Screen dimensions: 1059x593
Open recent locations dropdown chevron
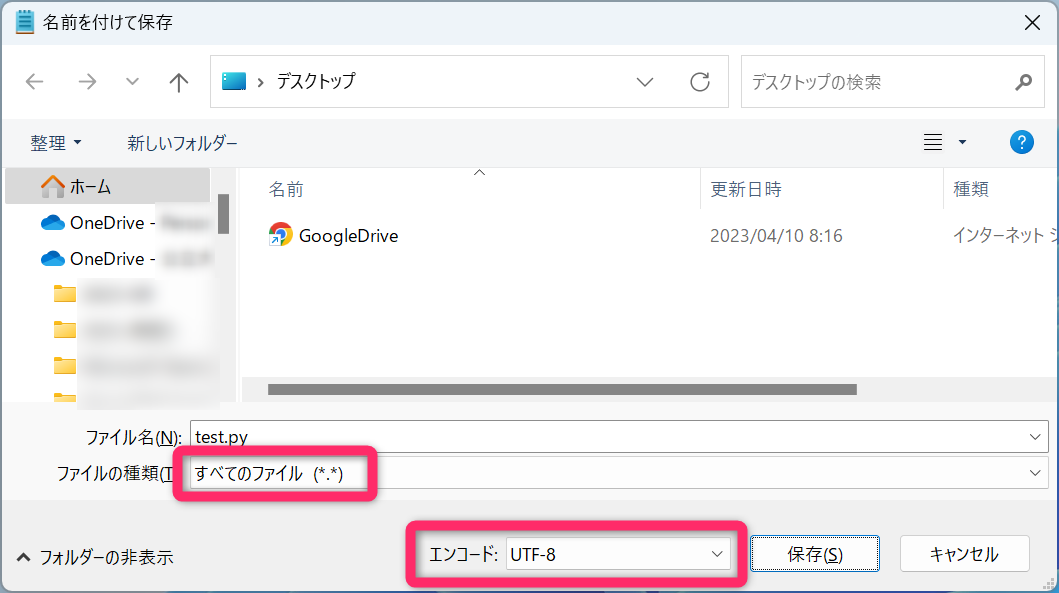coord(132,82)
